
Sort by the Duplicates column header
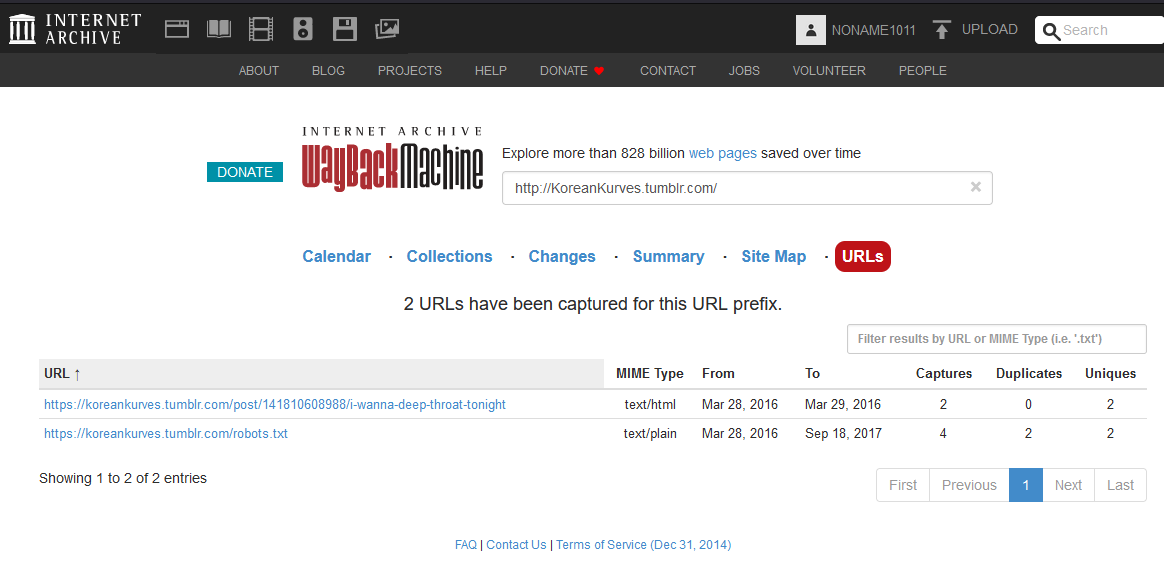click(1029, 374)
